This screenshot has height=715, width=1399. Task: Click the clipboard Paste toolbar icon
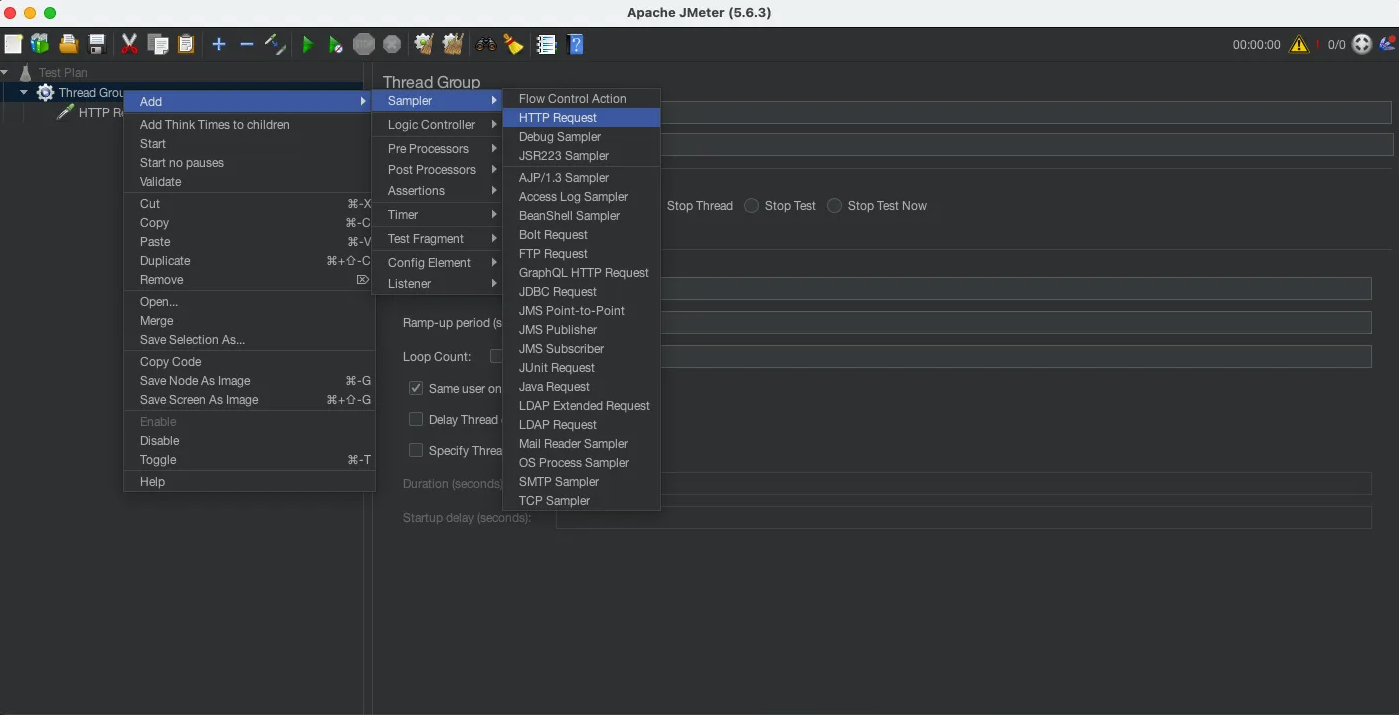pos(186,44)
